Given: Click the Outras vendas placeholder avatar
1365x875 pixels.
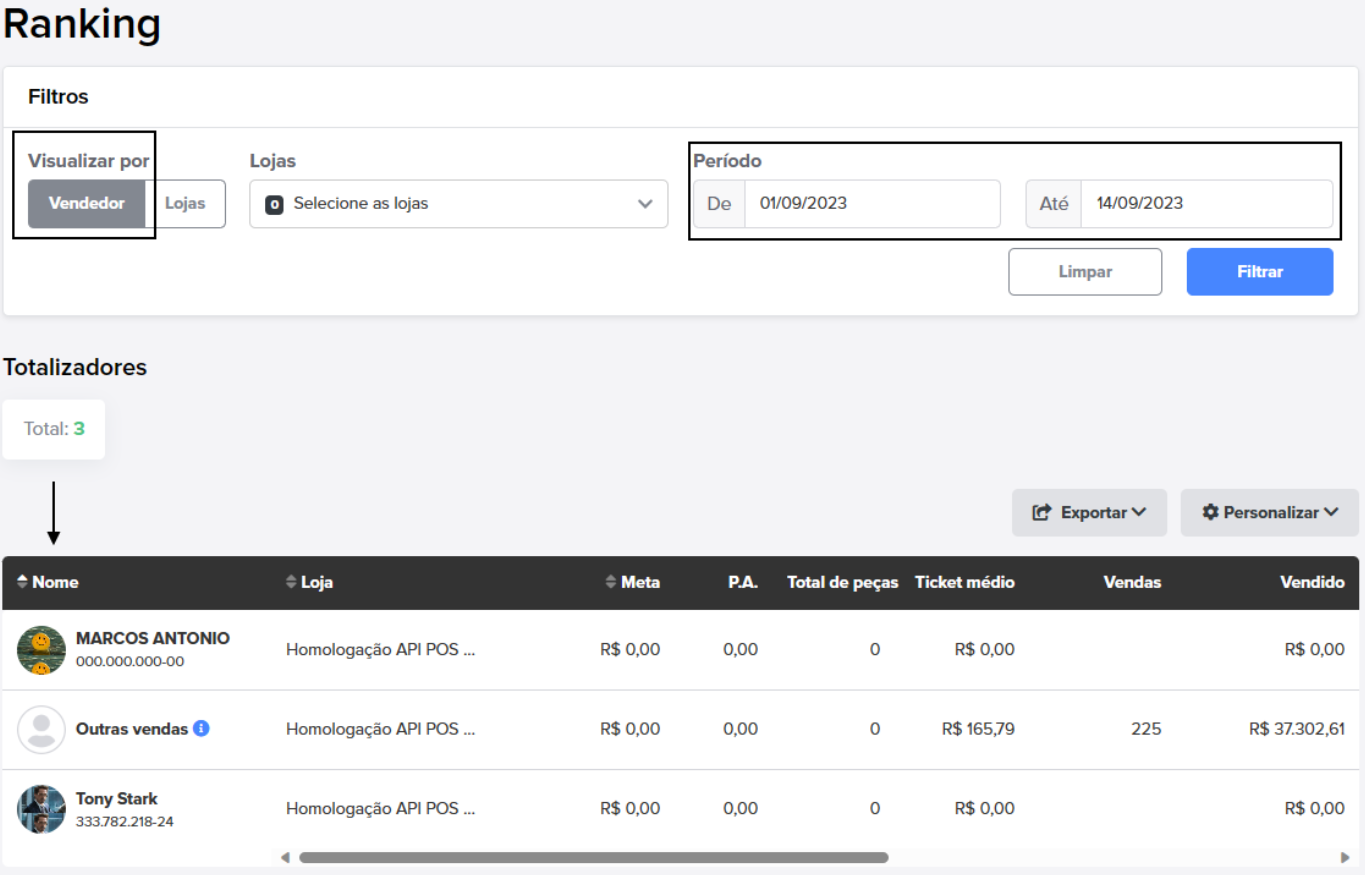Looking at the screenshot, I should click(41, 729).
